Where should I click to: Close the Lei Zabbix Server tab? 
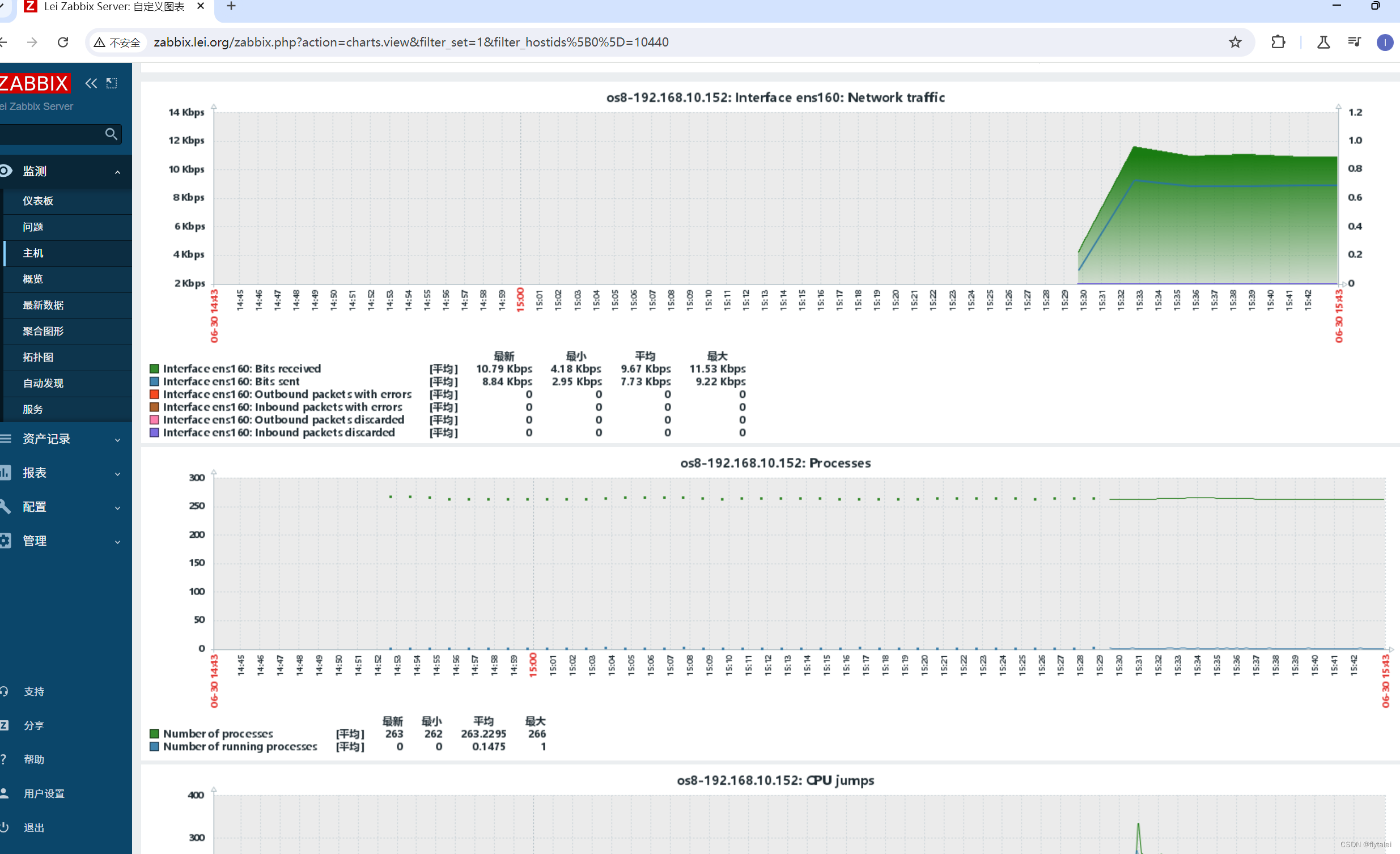200,6
